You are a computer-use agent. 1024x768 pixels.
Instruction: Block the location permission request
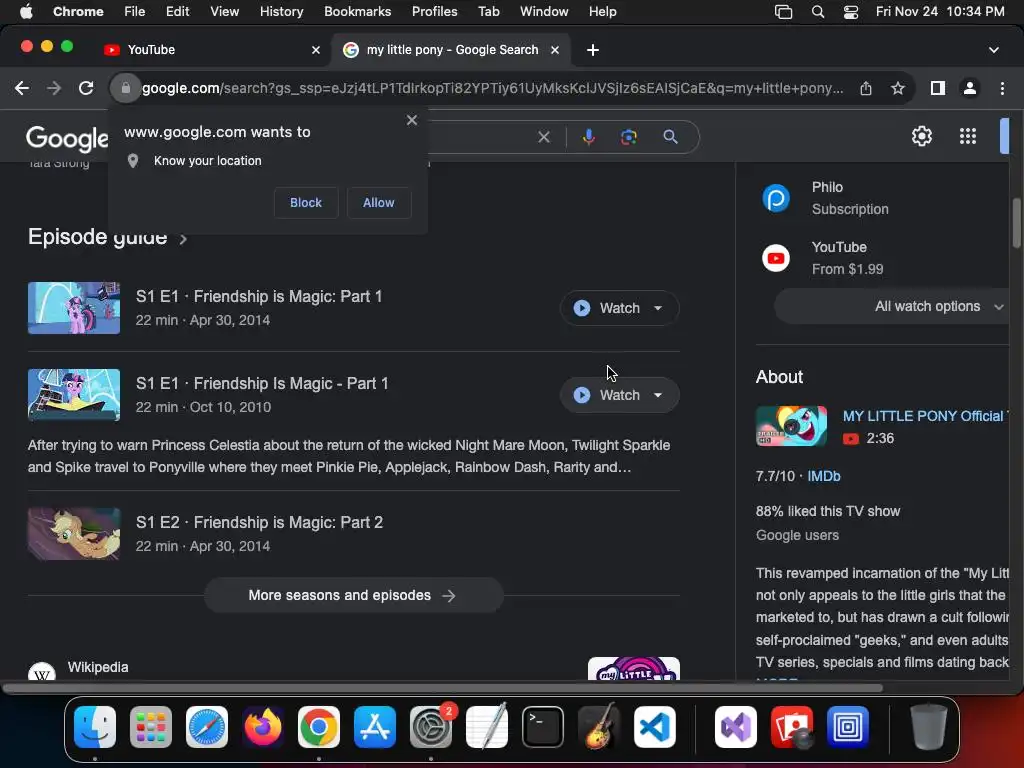tap(306, 202)
